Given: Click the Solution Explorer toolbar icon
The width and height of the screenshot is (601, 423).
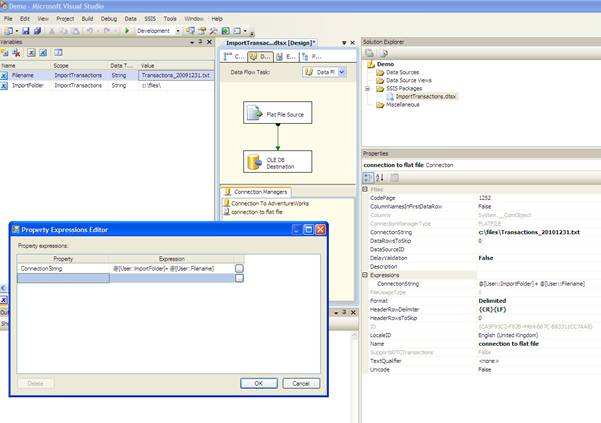Looking at the screenshot, I should tap(190, 31).
